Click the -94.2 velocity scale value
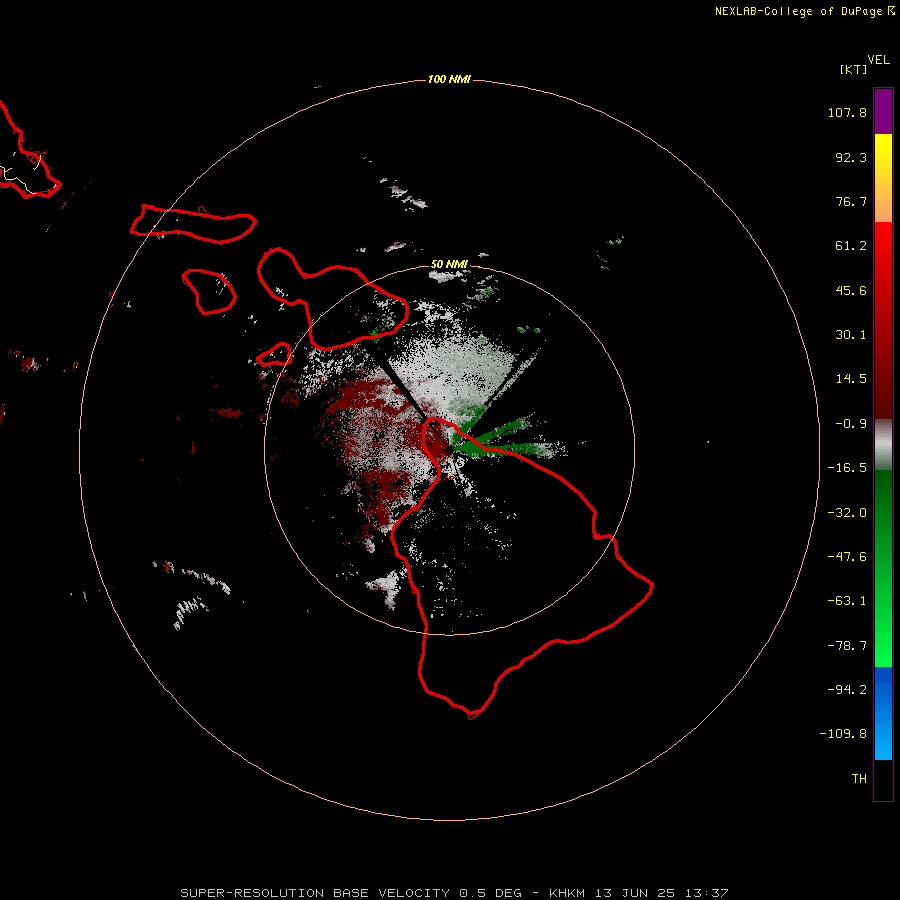This screenshot has width=900, height=900. click(847, 690)
